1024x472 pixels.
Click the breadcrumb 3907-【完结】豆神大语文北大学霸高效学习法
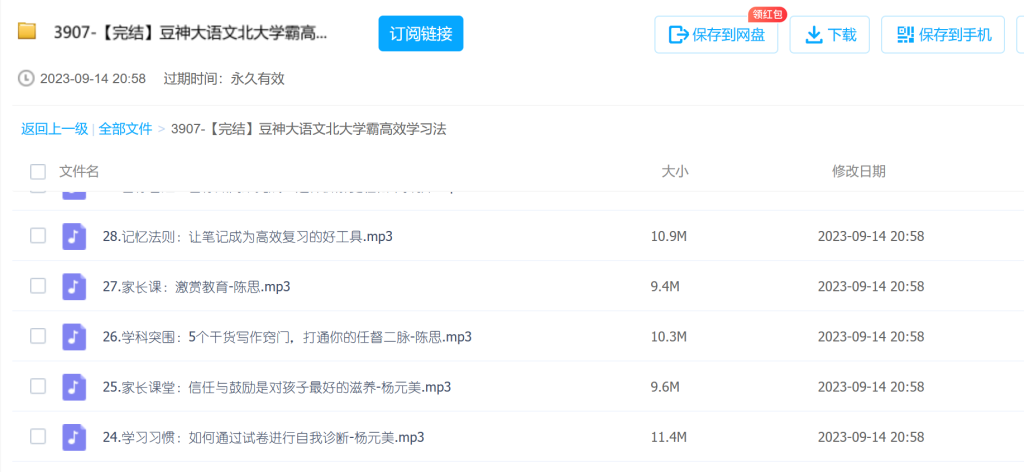coord(308,129)
